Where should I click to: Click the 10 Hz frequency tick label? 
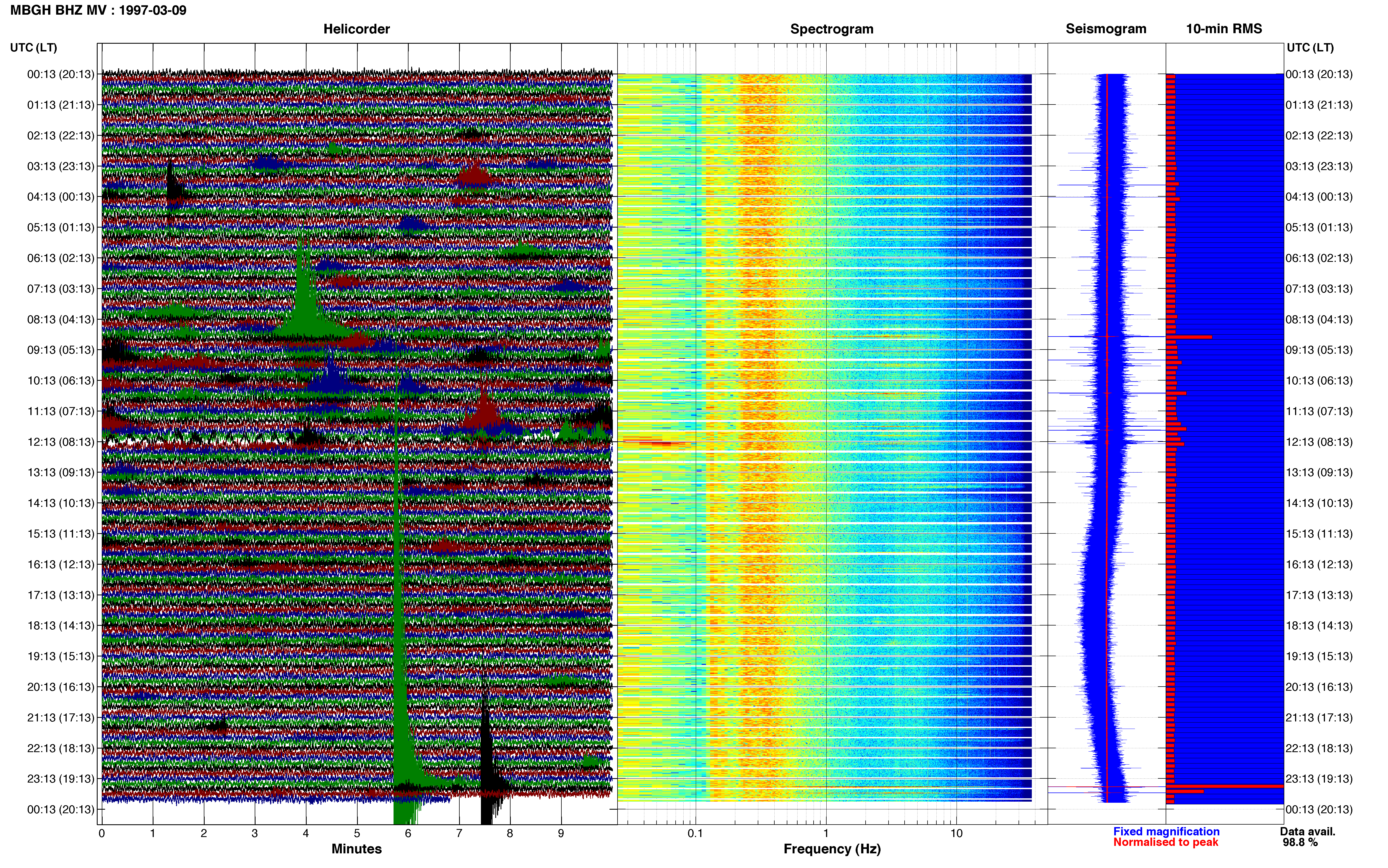956,833
